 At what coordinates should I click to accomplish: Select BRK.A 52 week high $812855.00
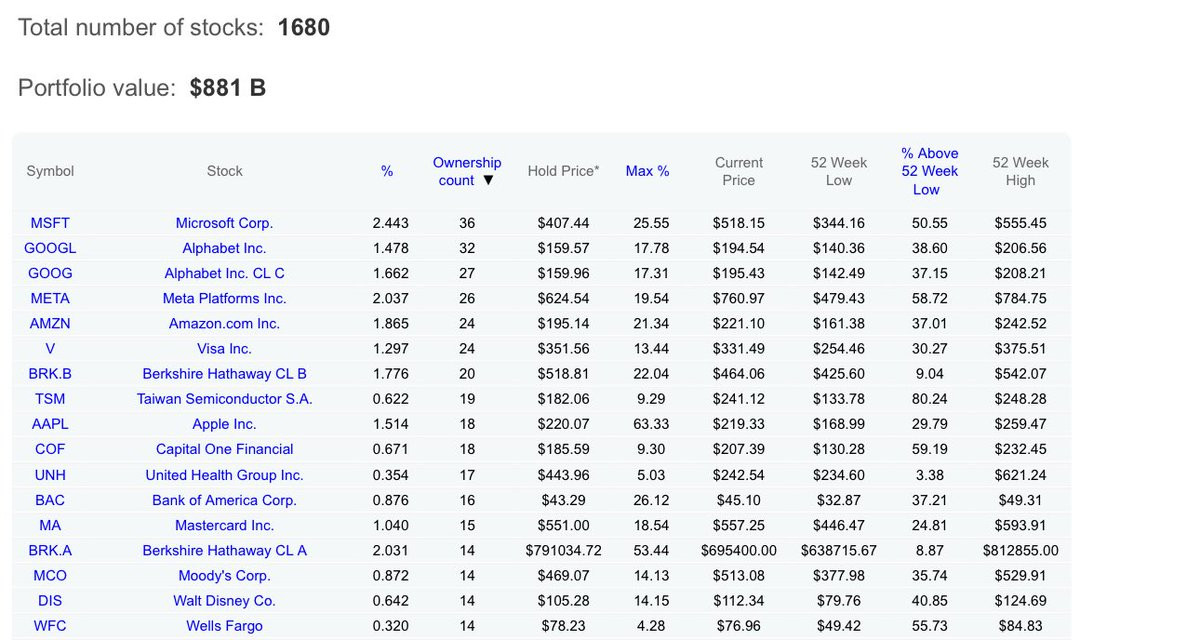point(1020,550)
